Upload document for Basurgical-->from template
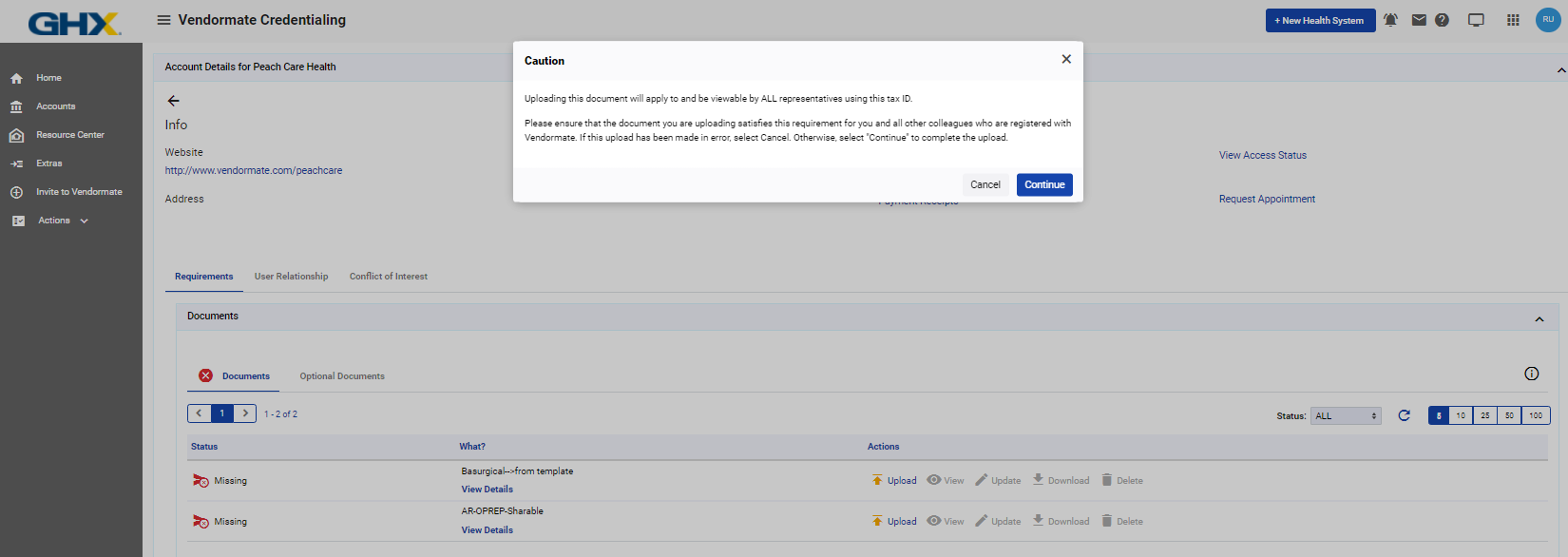 (x=894, y=481)
